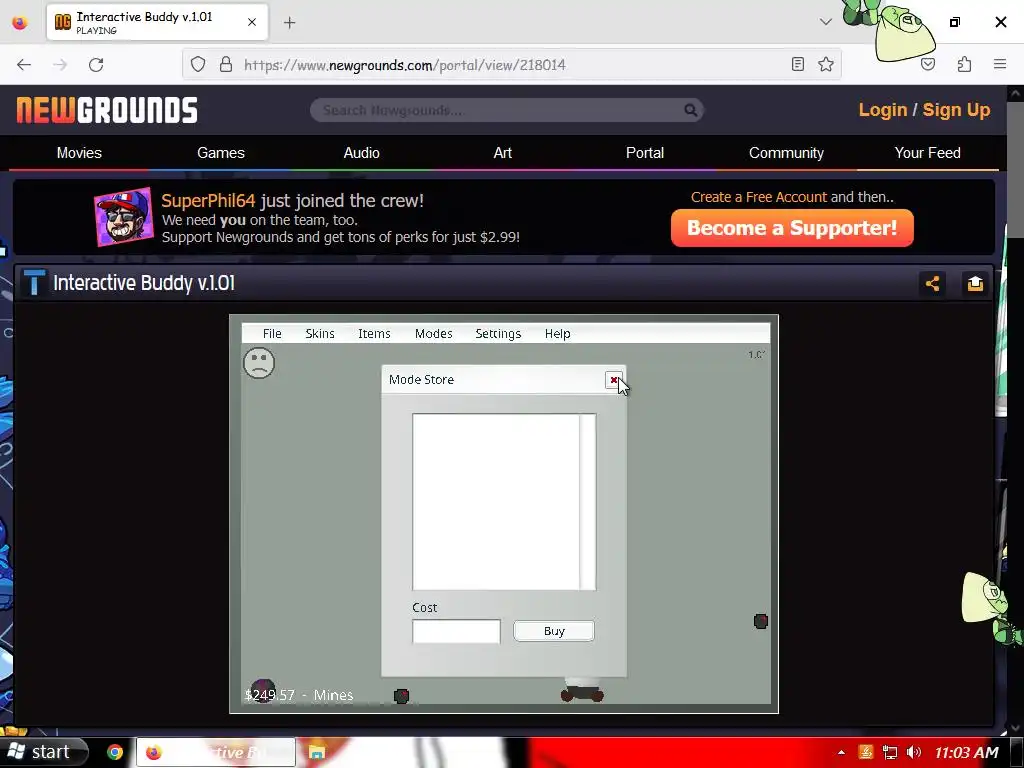Click the Firefox taskbar window button

pyautogui.click(x=216, y=752)
